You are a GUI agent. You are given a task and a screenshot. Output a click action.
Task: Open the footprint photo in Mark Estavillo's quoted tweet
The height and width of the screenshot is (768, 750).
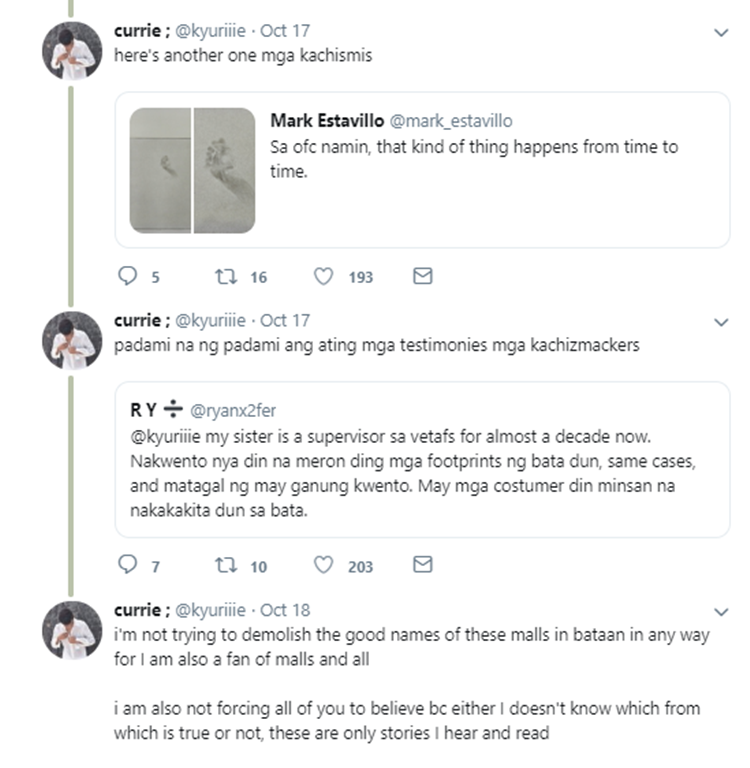pos(192,171)
